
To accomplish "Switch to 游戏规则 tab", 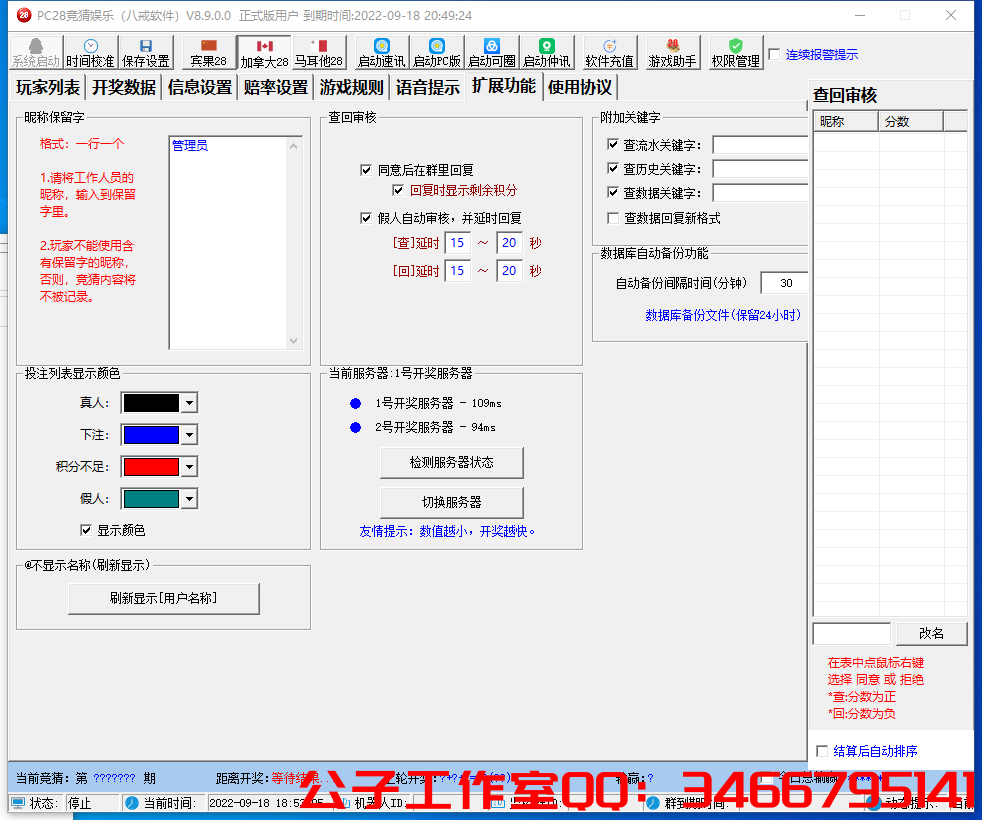I will 351,87.
